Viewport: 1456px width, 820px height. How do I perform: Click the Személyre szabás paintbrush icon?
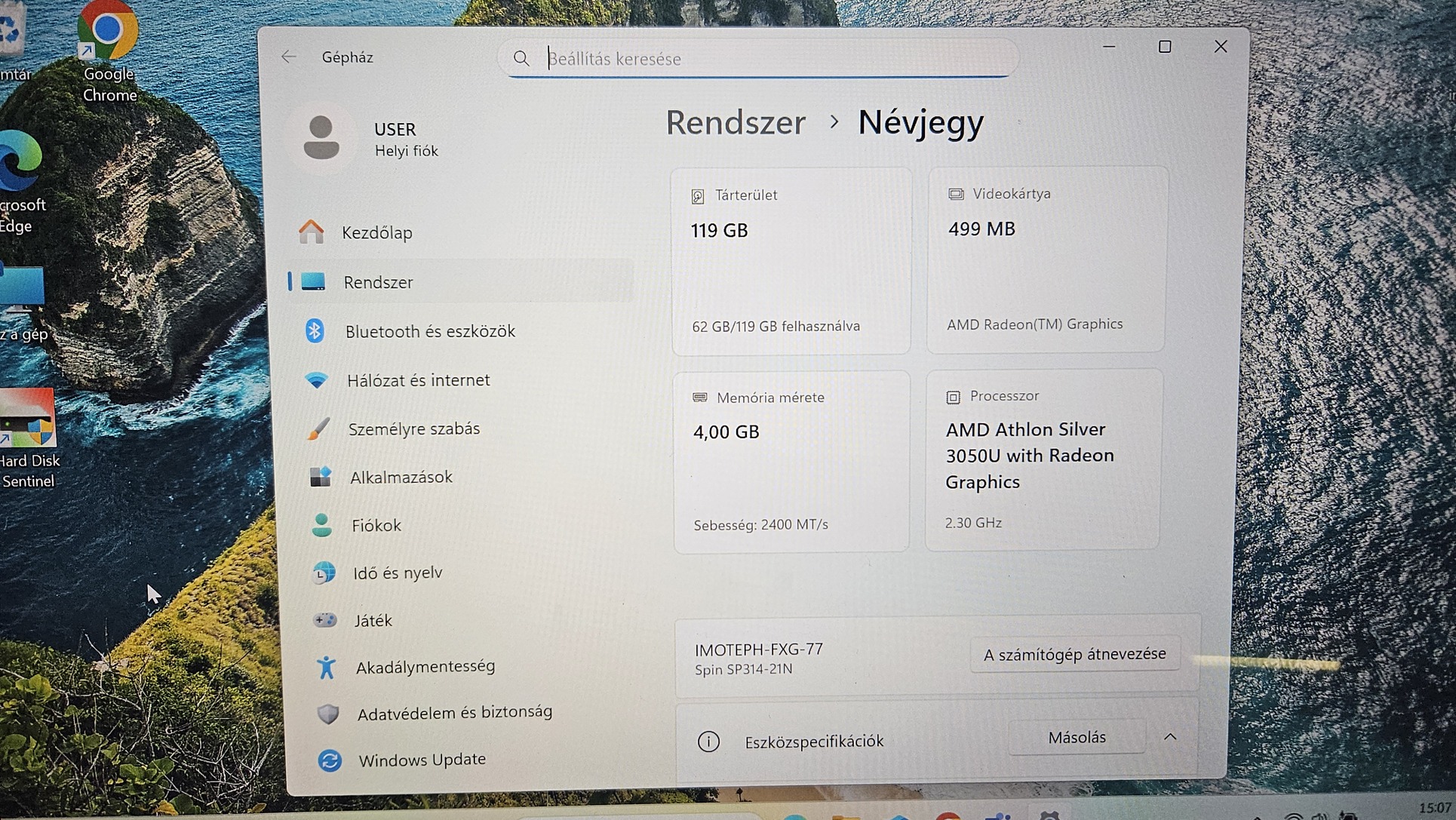click(318, 428)
